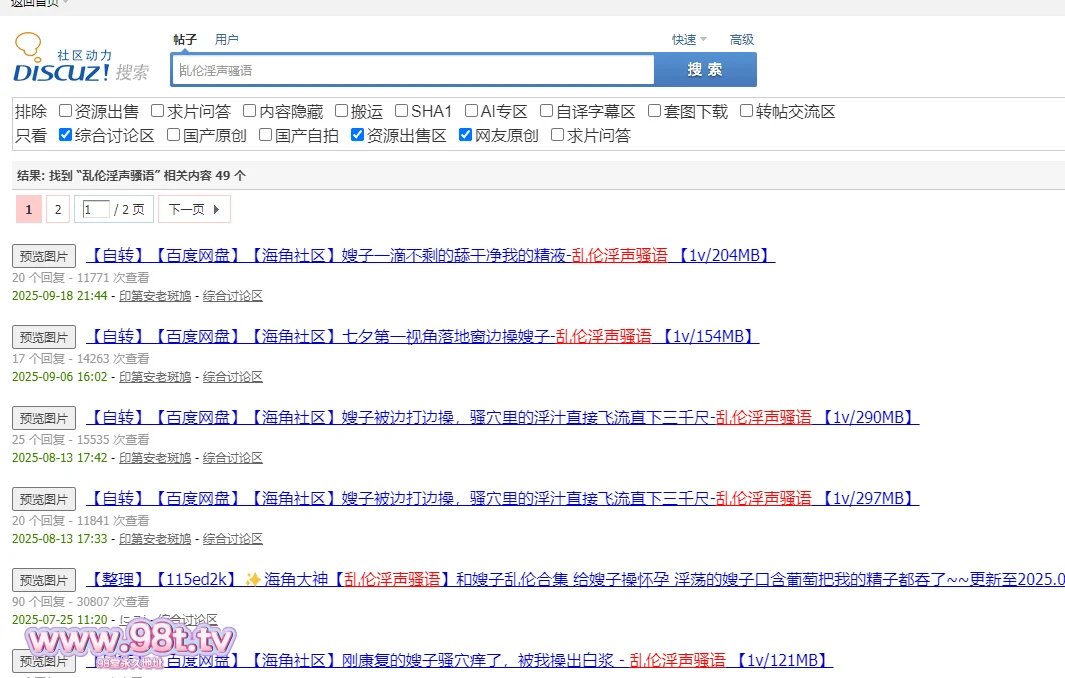1065x678 pixels.
Task: Tick the 国产自拍 checkbox
Action: coord(266,135)
